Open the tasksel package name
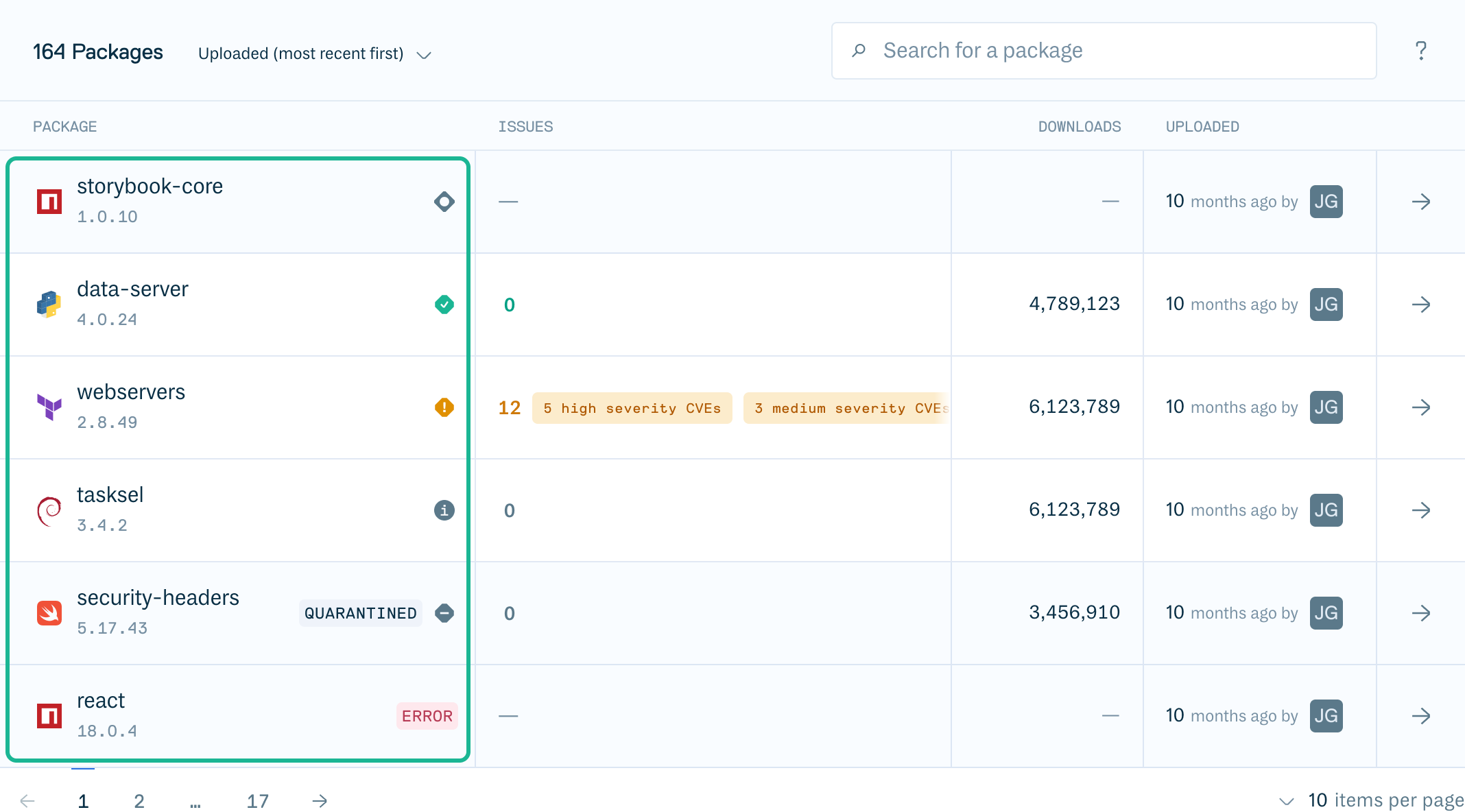 pyautogui.click(x=110, y=494)
